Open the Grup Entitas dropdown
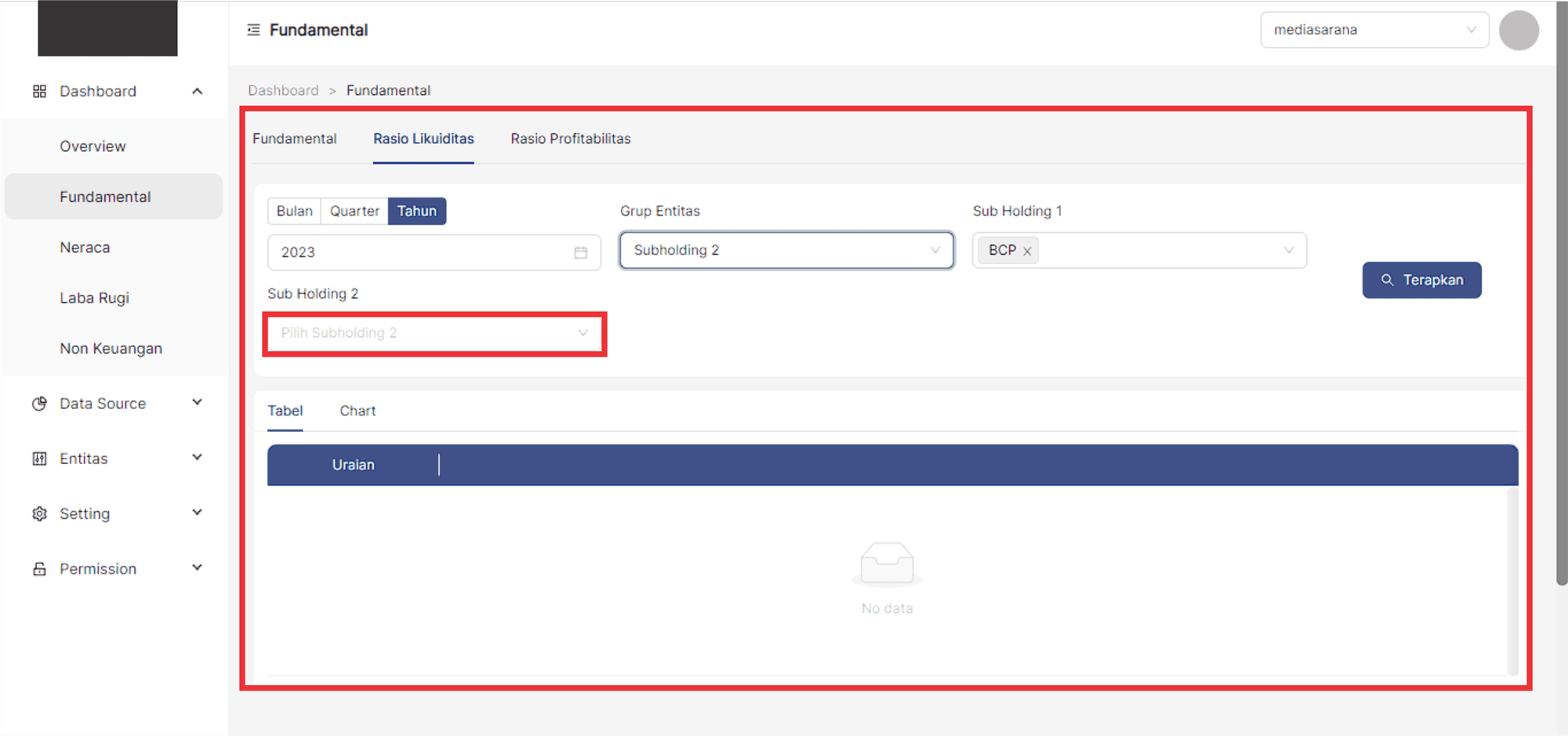1568x736 pixels. [786, 250]
